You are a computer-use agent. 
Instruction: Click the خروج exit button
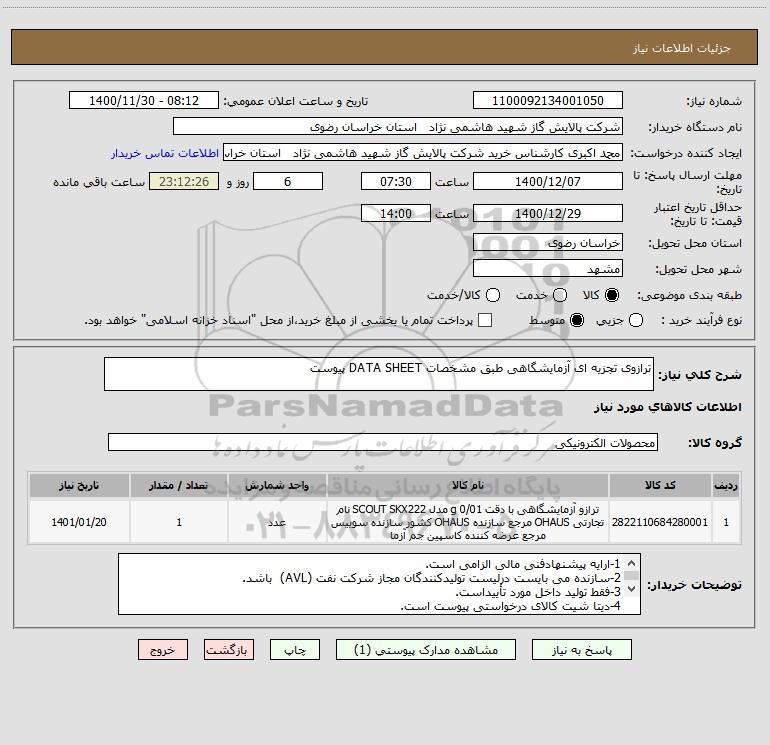click(163, 650)
